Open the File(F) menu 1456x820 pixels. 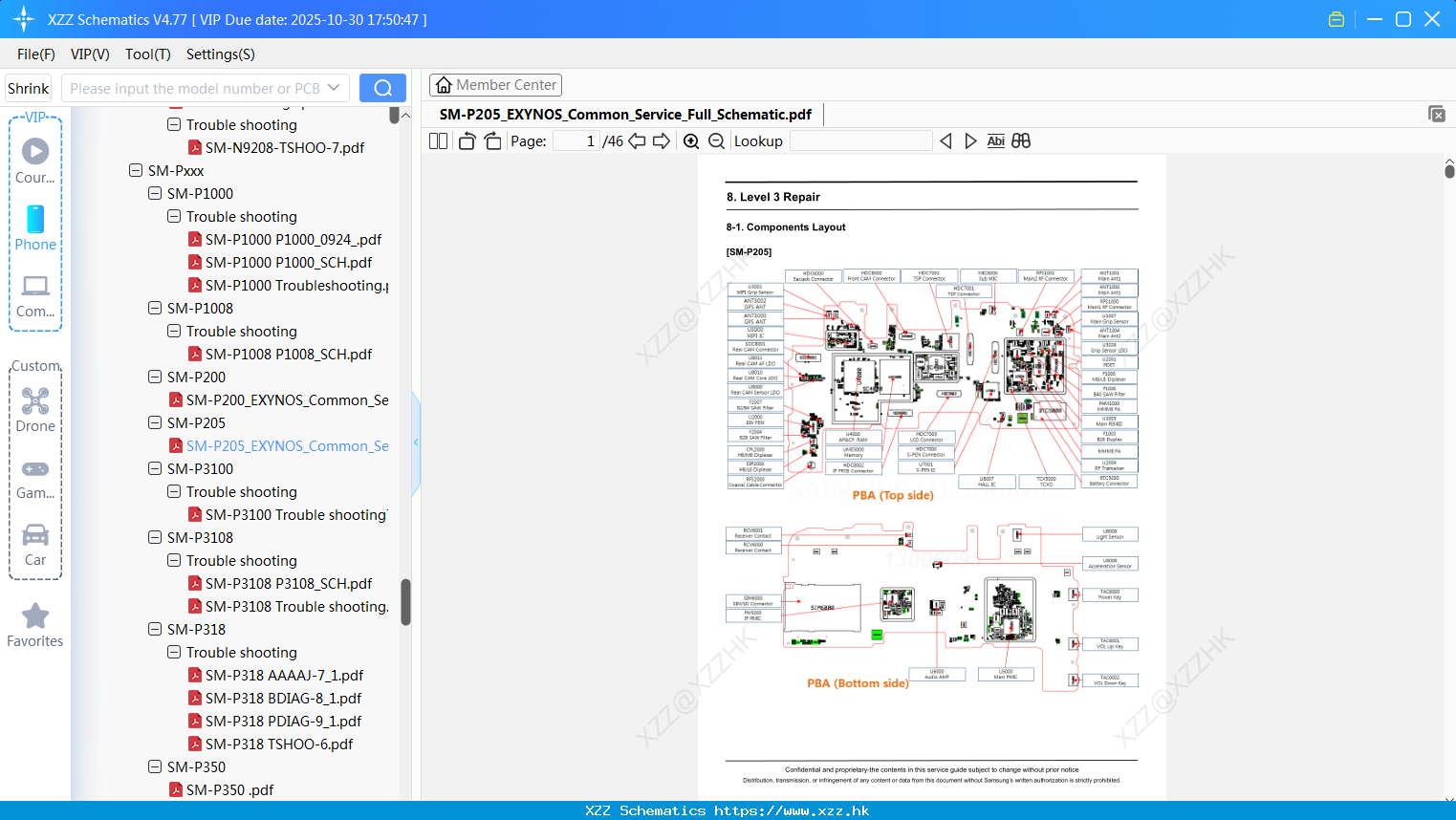pyautogui.click(x=36, y=54)
